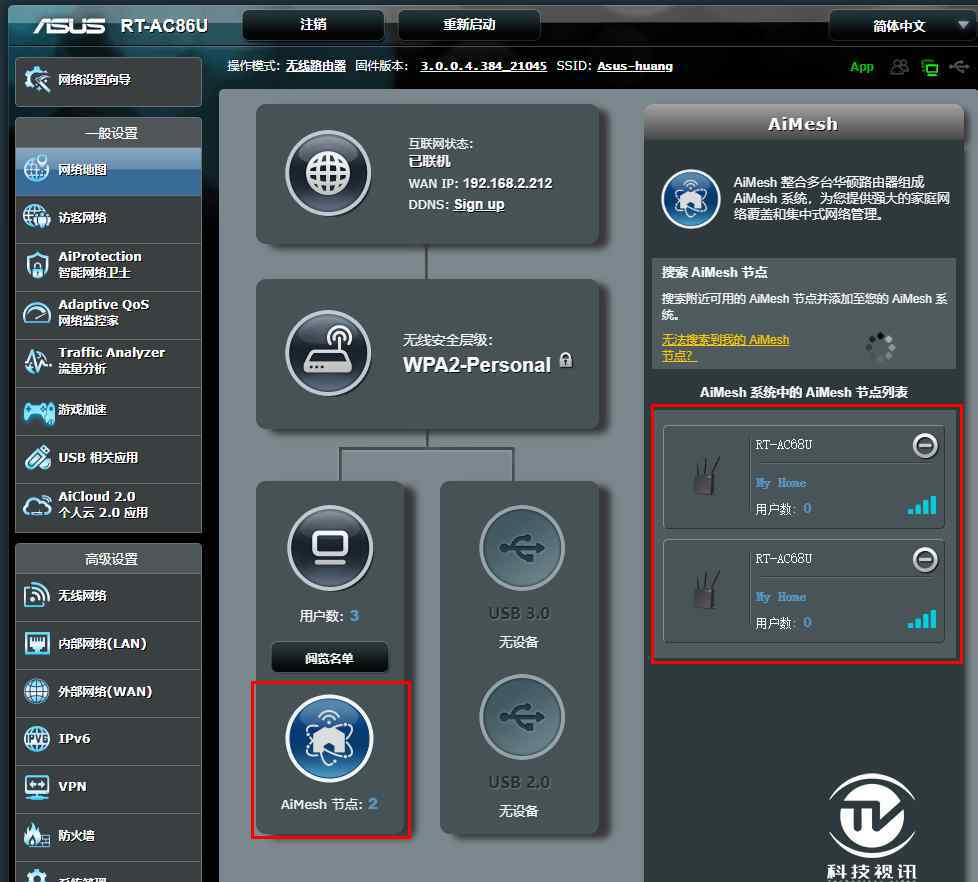Open the 无法搜索到我的 AiMesh 节点 help link
The image size is (978, 882).
(x=725, y=347)
